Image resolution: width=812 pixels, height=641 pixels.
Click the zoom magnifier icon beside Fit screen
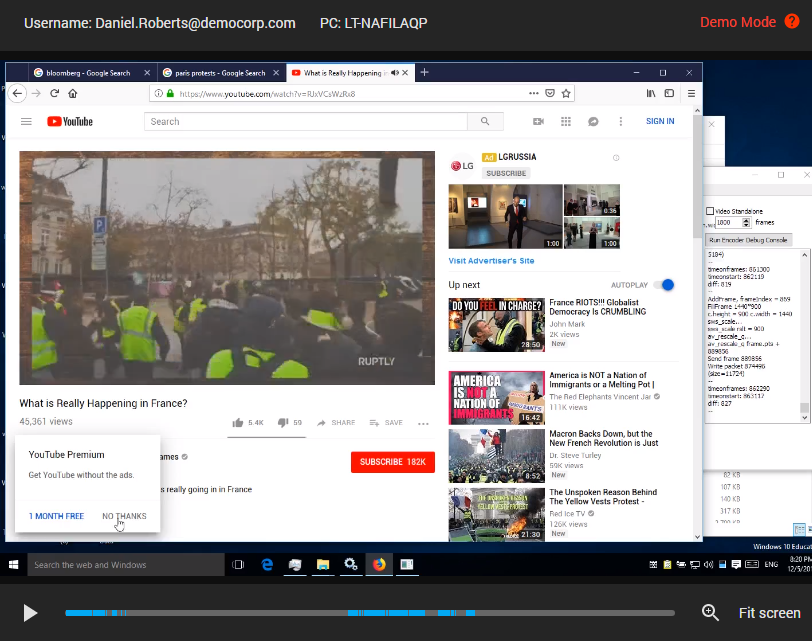tap(710, 613)
